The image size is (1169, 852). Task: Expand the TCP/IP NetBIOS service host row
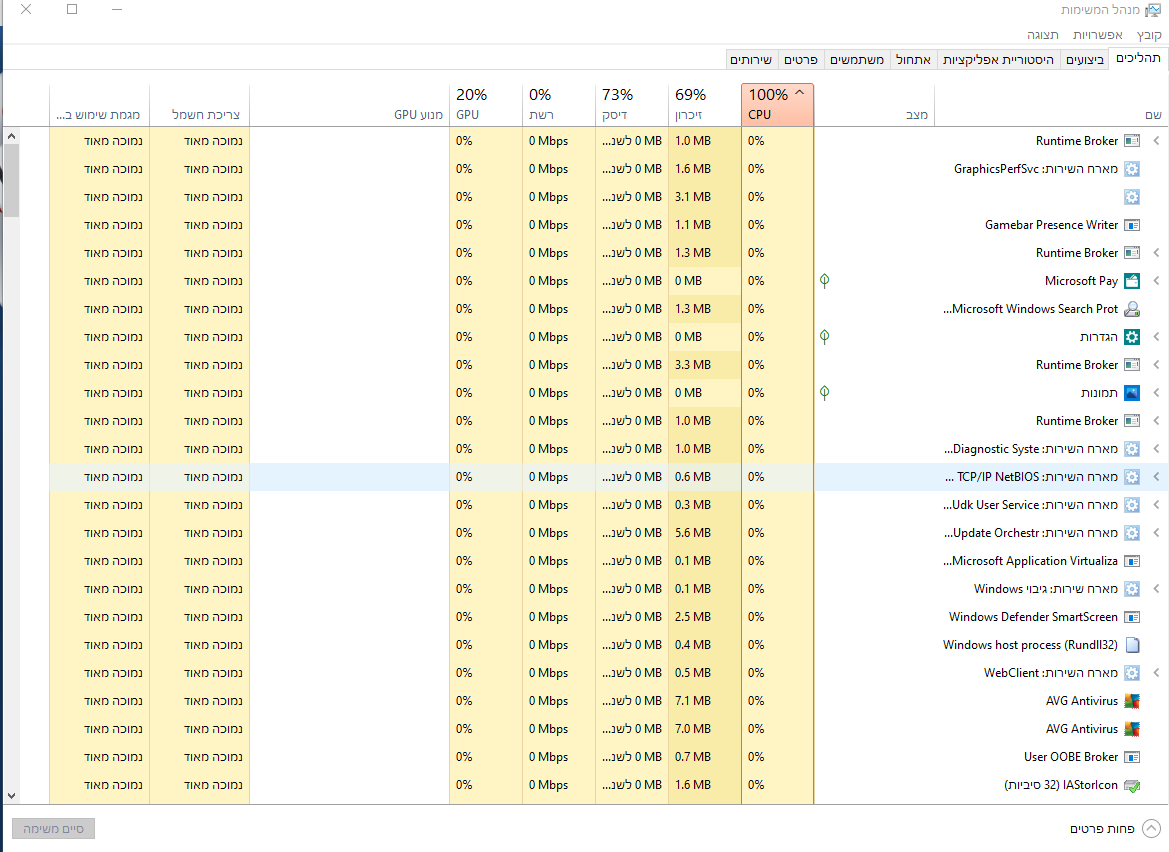pyautogui.click(x=1156, y=477)
